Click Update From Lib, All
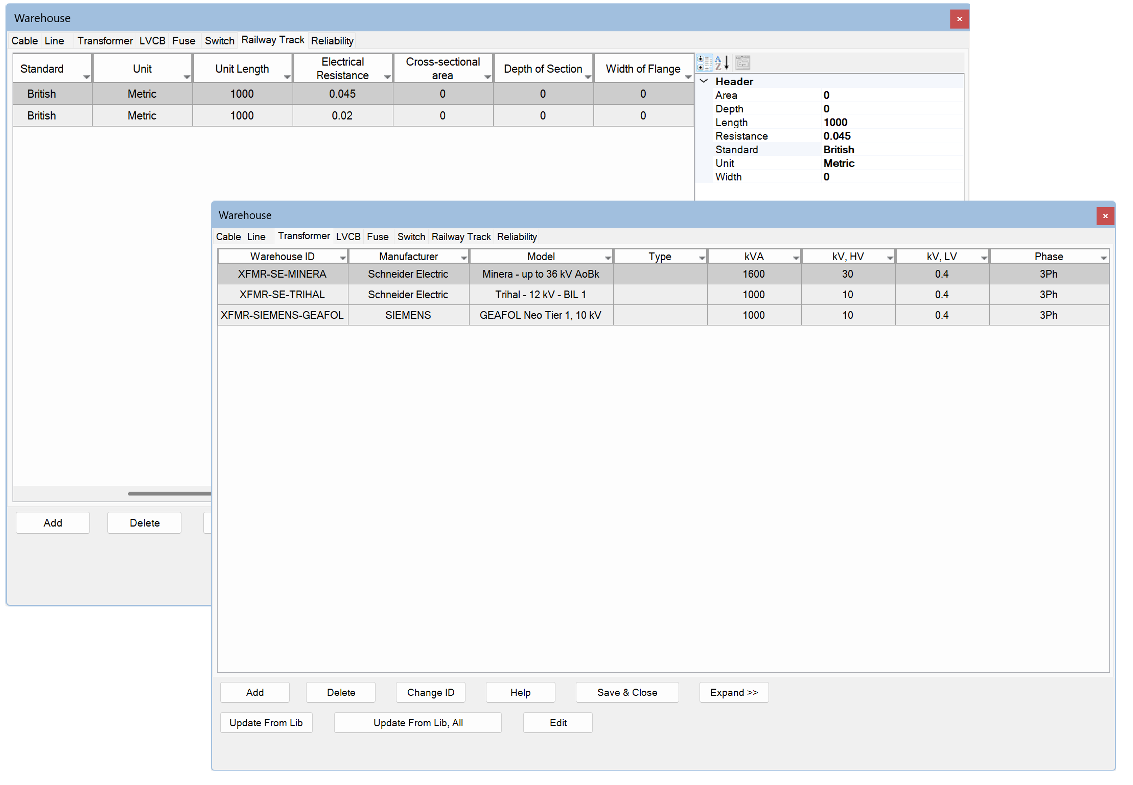Viewport: 1133px width, 785px height. 417,723
